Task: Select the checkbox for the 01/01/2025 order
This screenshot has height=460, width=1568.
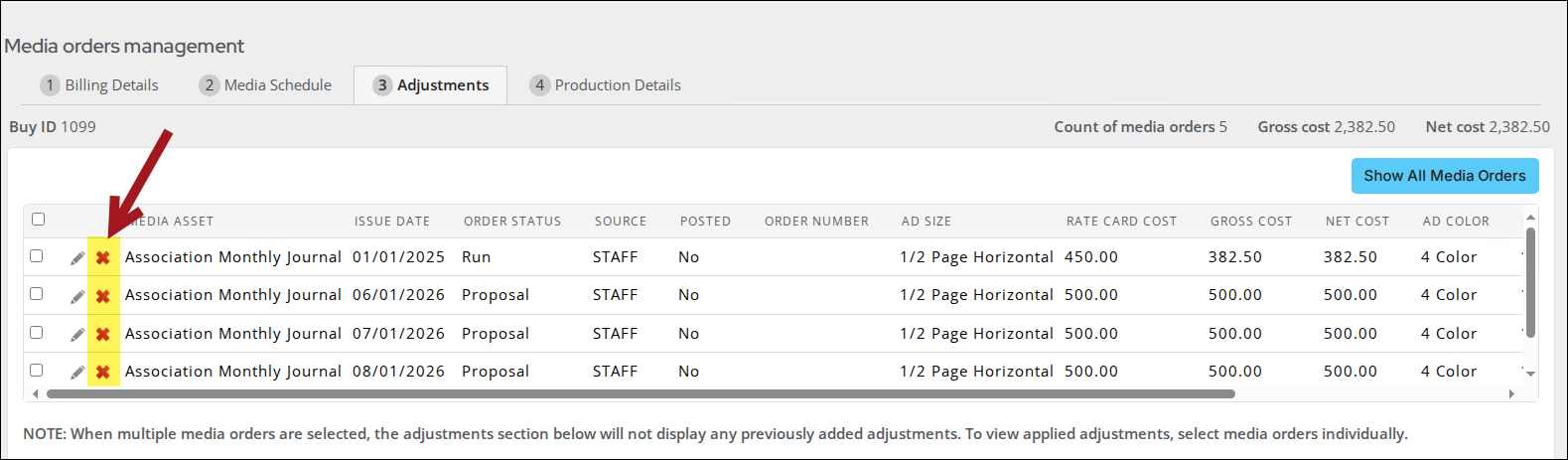Action: 37,255
